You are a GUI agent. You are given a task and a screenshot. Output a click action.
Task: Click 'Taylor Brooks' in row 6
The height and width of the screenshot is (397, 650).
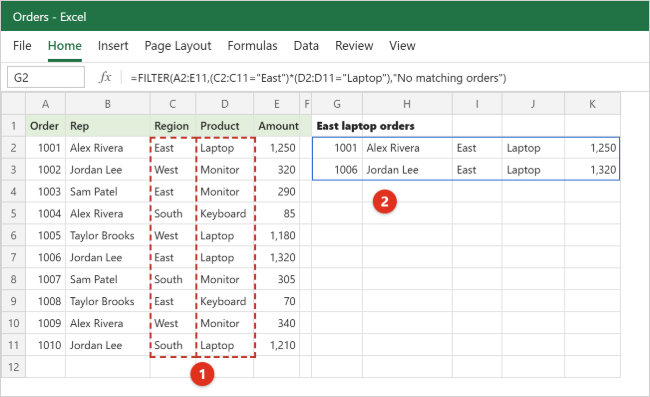point(108,235)
